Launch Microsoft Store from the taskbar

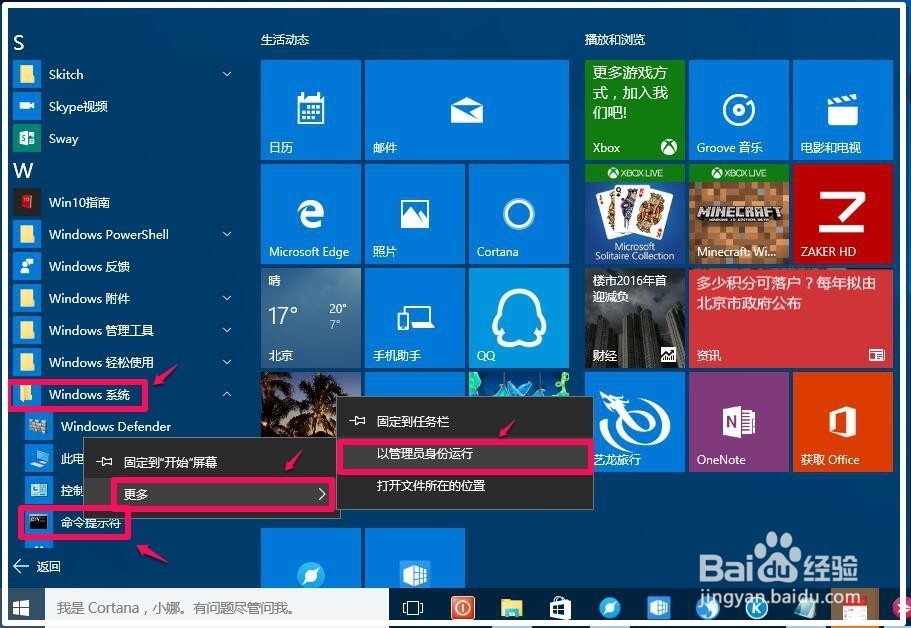point(560,607)
